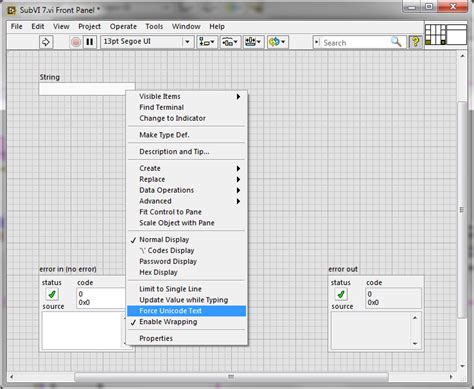Open the View menu
Image resolution: width=474 pixels, height=389 pixels.
click(61, 26)
